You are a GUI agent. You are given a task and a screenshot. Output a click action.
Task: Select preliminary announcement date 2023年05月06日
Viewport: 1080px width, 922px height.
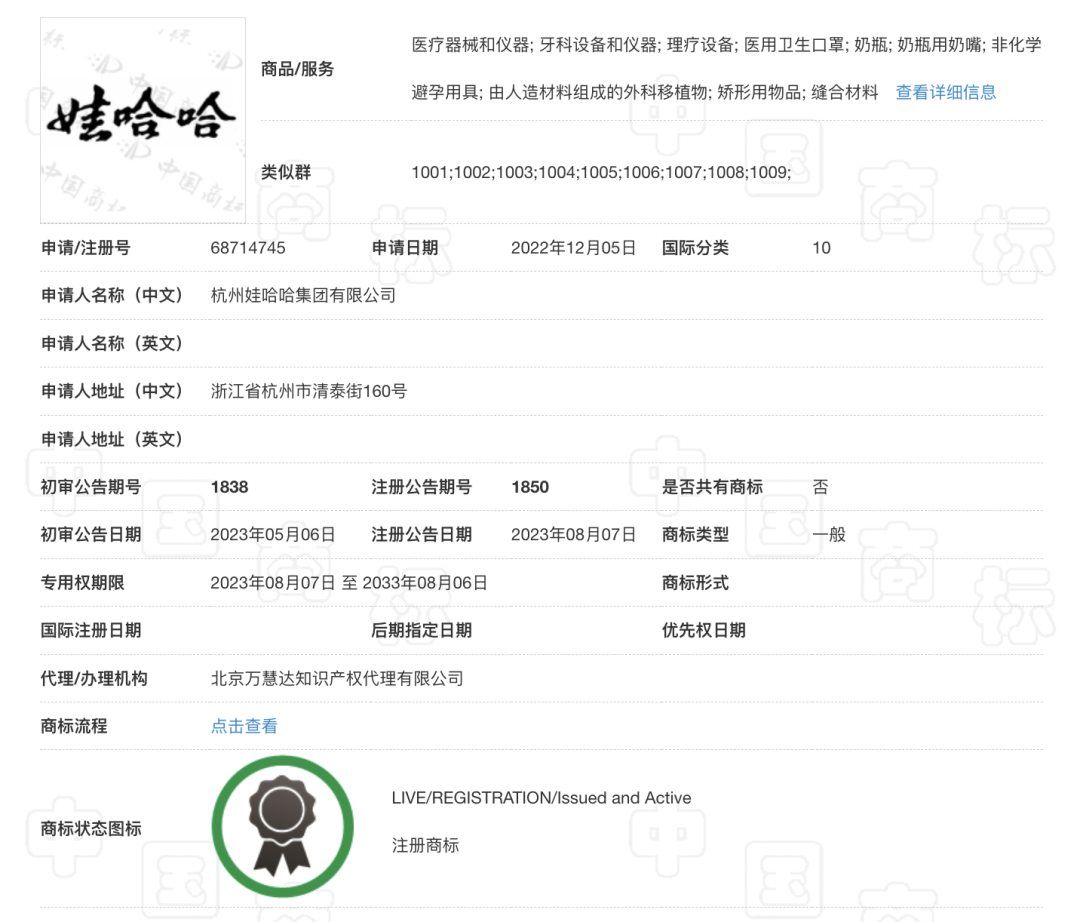point(272,535)
